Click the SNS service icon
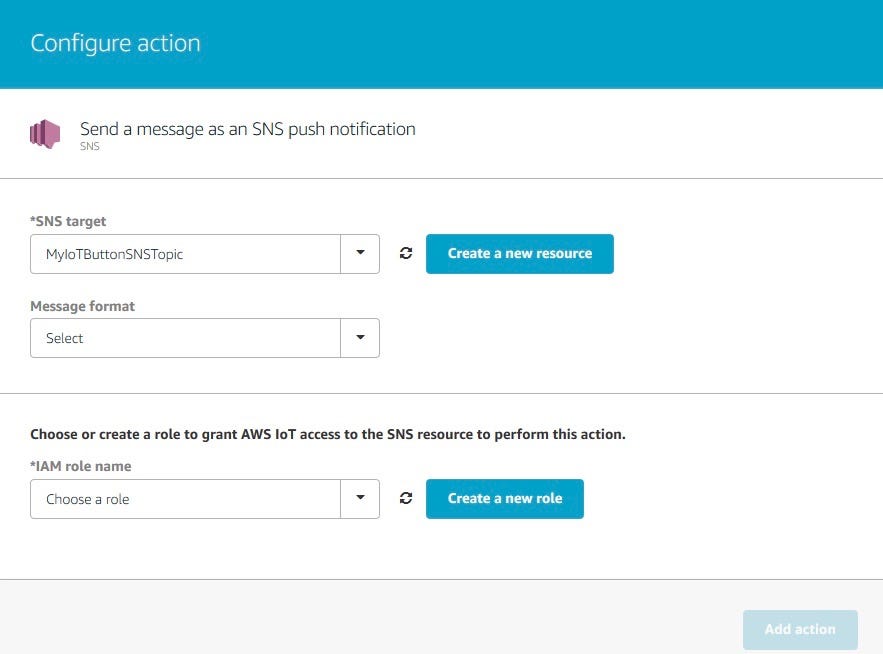883x654 pixels. pos(45,134)
